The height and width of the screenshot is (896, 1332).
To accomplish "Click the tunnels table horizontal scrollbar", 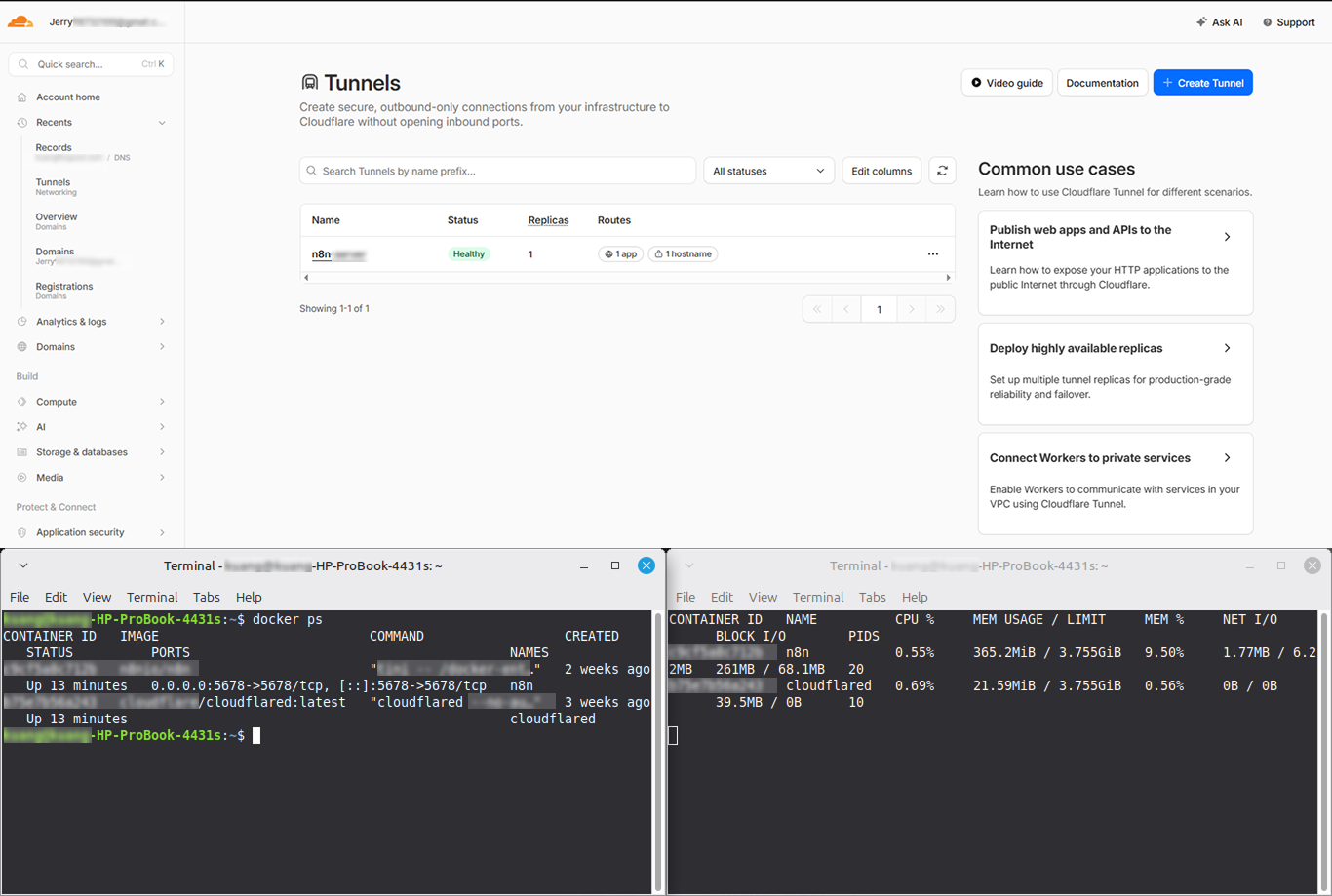I will (x=627, y=278).
